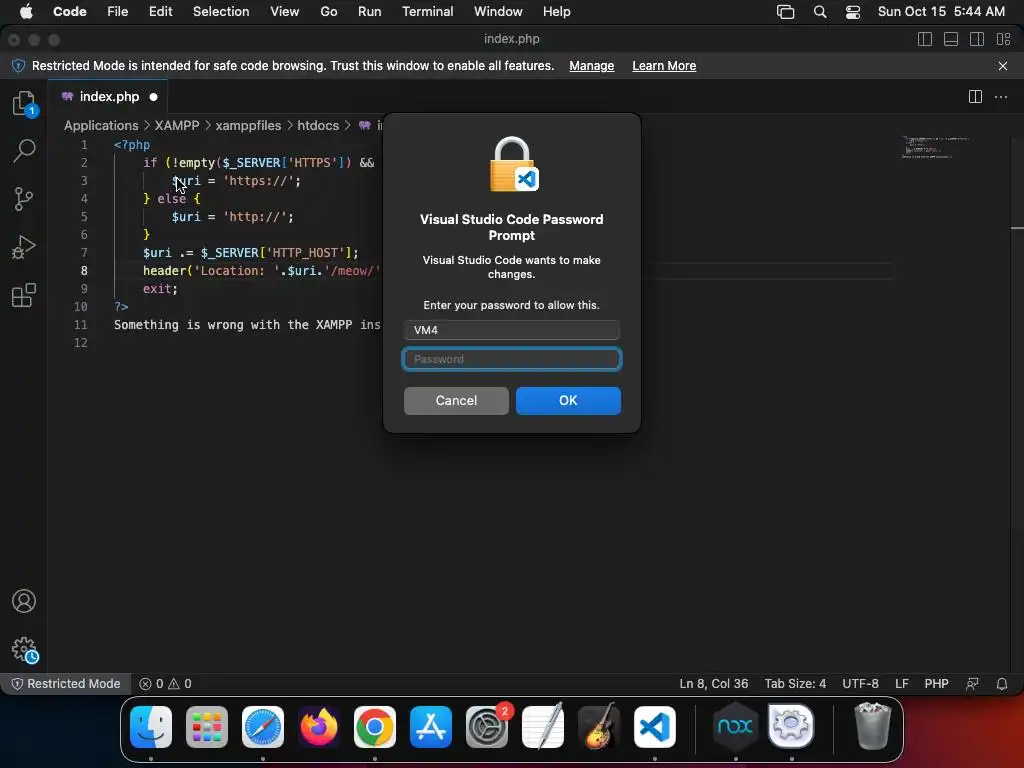The image size is (1024, 768).
Task: Open the Terminal menu
Action: (428, 12)
